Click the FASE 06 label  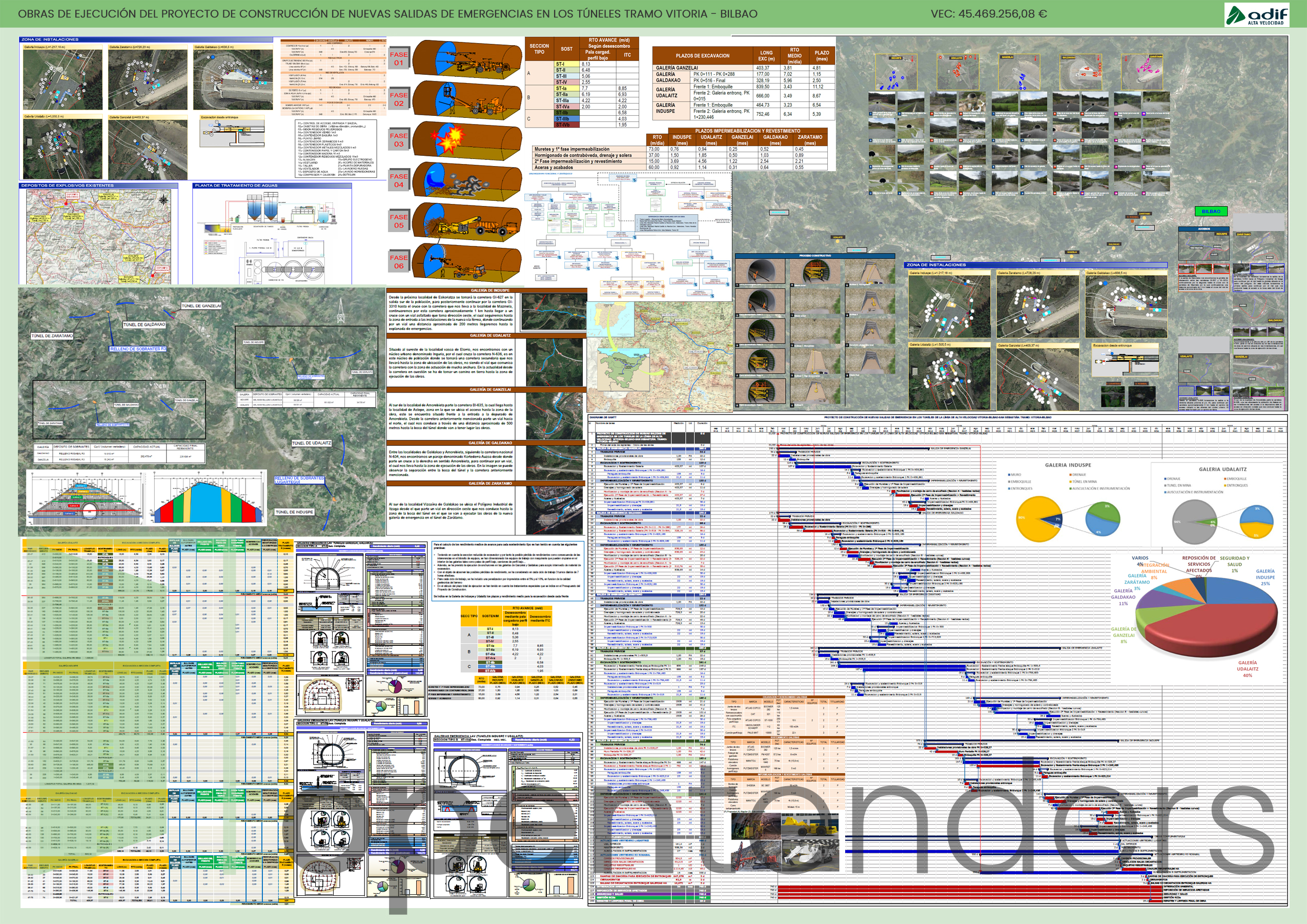click(398, 262)
